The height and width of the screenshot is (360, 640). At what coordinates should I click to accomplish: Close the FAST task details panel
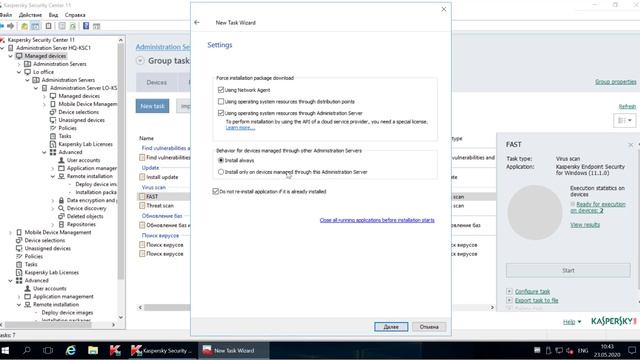tap(631, 145)
